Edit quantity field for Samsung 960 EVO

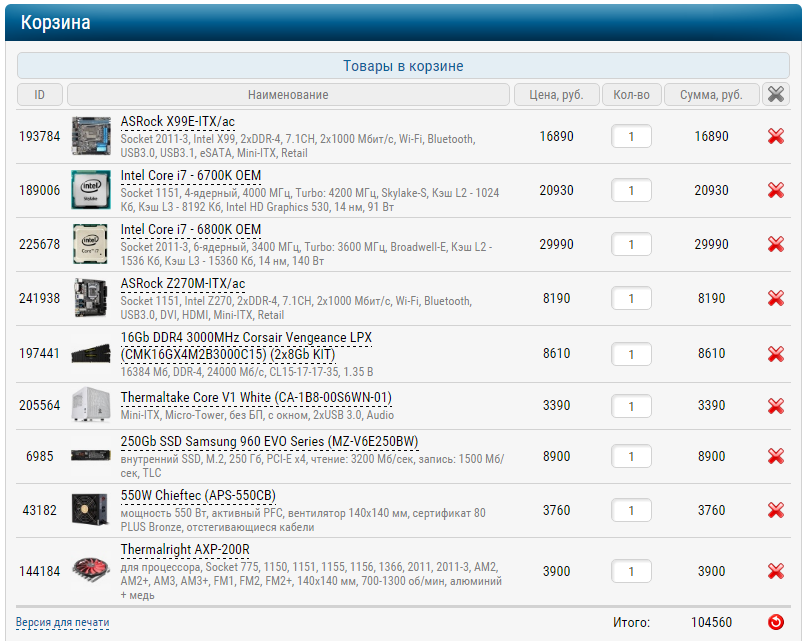[631, 456]
